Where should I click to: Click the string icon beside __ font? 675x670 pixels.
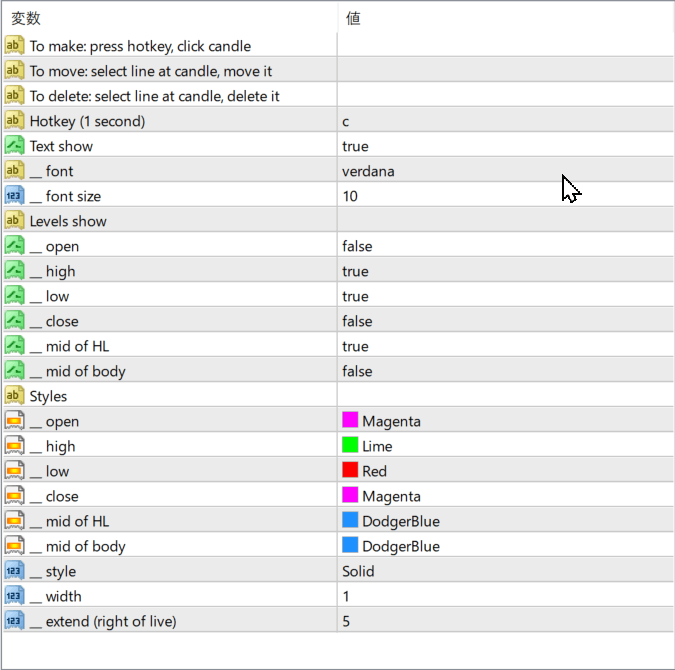pos(14,171)
